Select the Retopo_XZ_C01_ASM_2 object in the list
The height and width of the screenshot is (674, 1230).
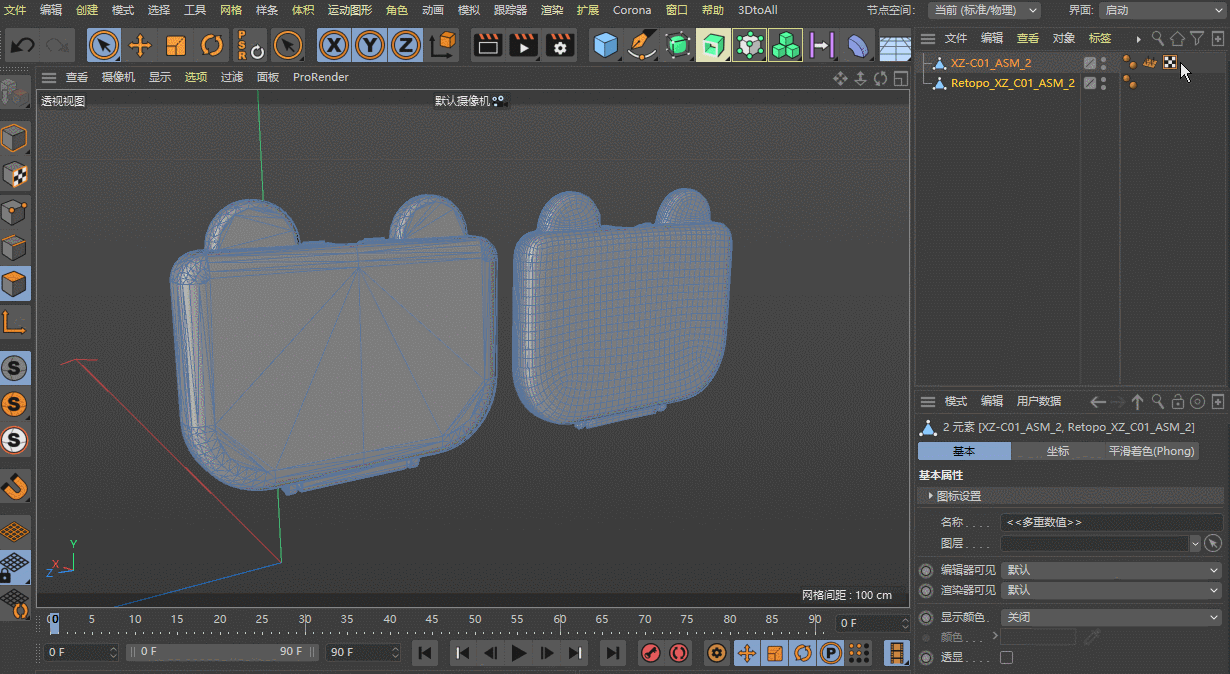[x=1012, y=83]
